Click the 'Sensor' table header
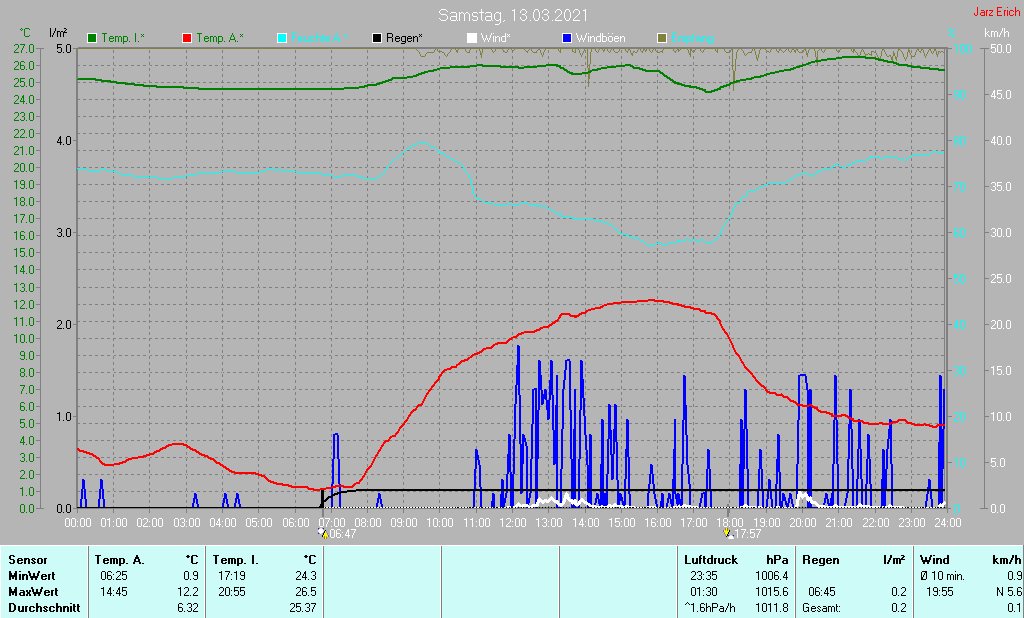 coord(28,560)
